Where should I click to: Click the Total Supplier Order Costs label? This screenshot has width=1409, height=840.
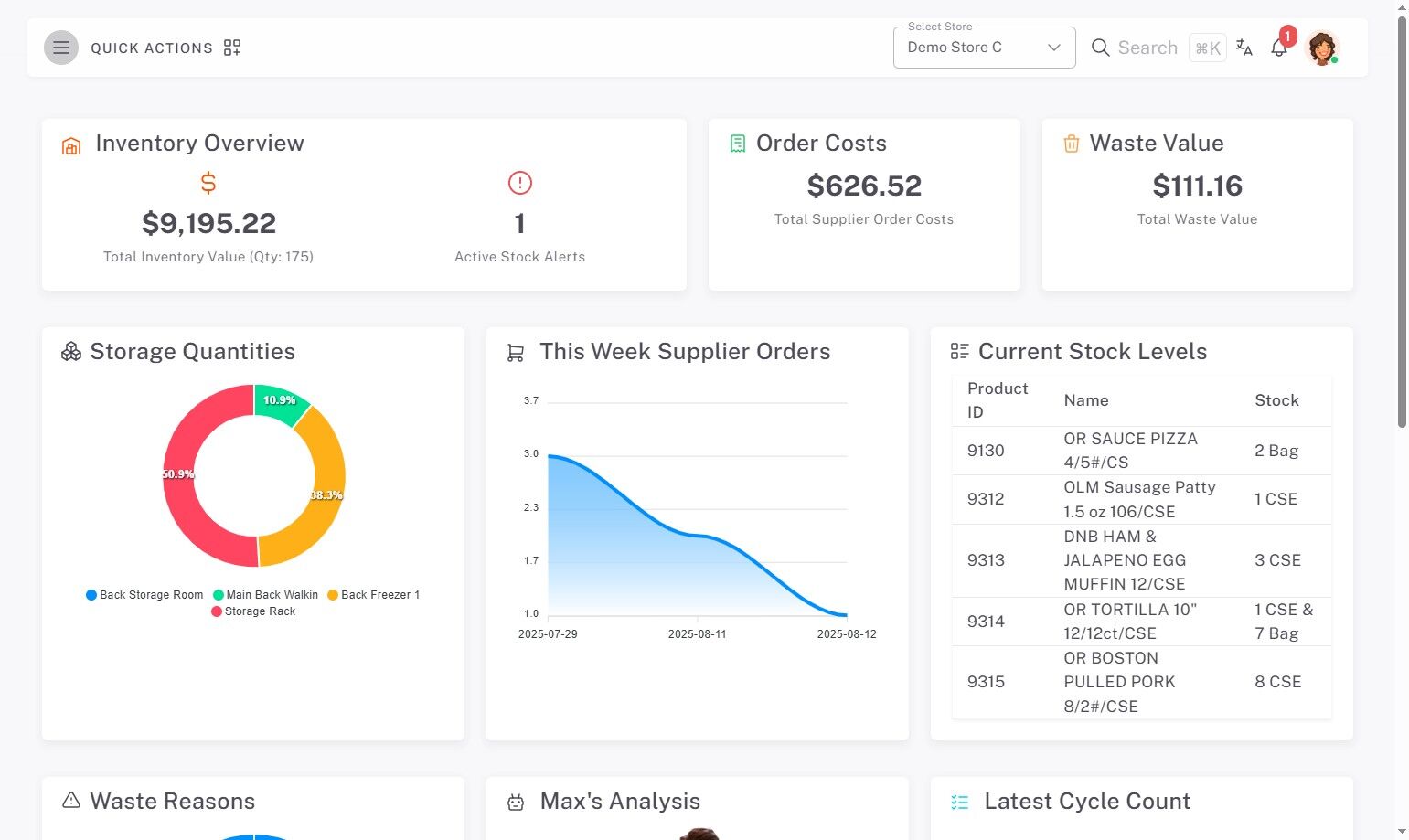pyautogui.click(x=864, y=219)
